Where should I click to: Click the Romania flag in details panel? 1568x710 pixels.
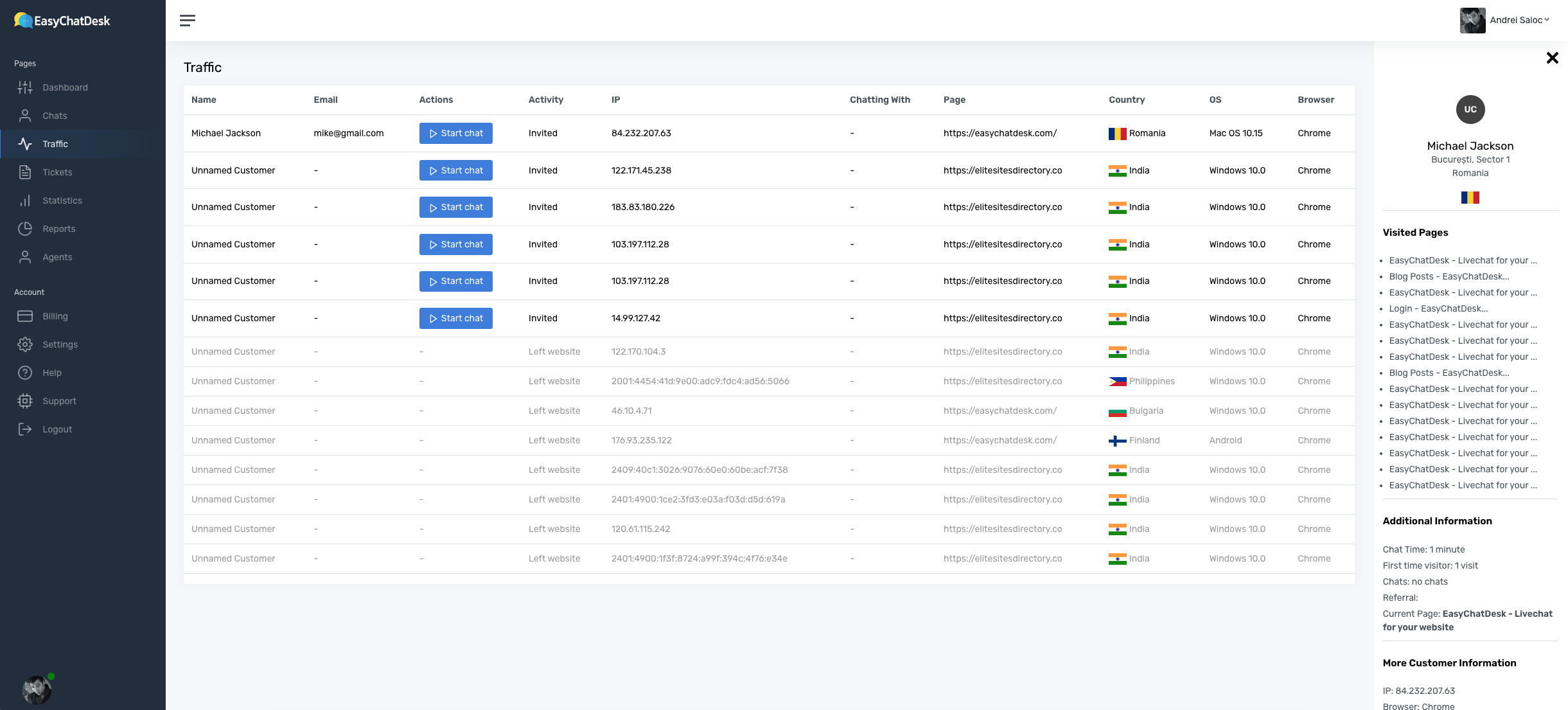(x=1470, y=197)
